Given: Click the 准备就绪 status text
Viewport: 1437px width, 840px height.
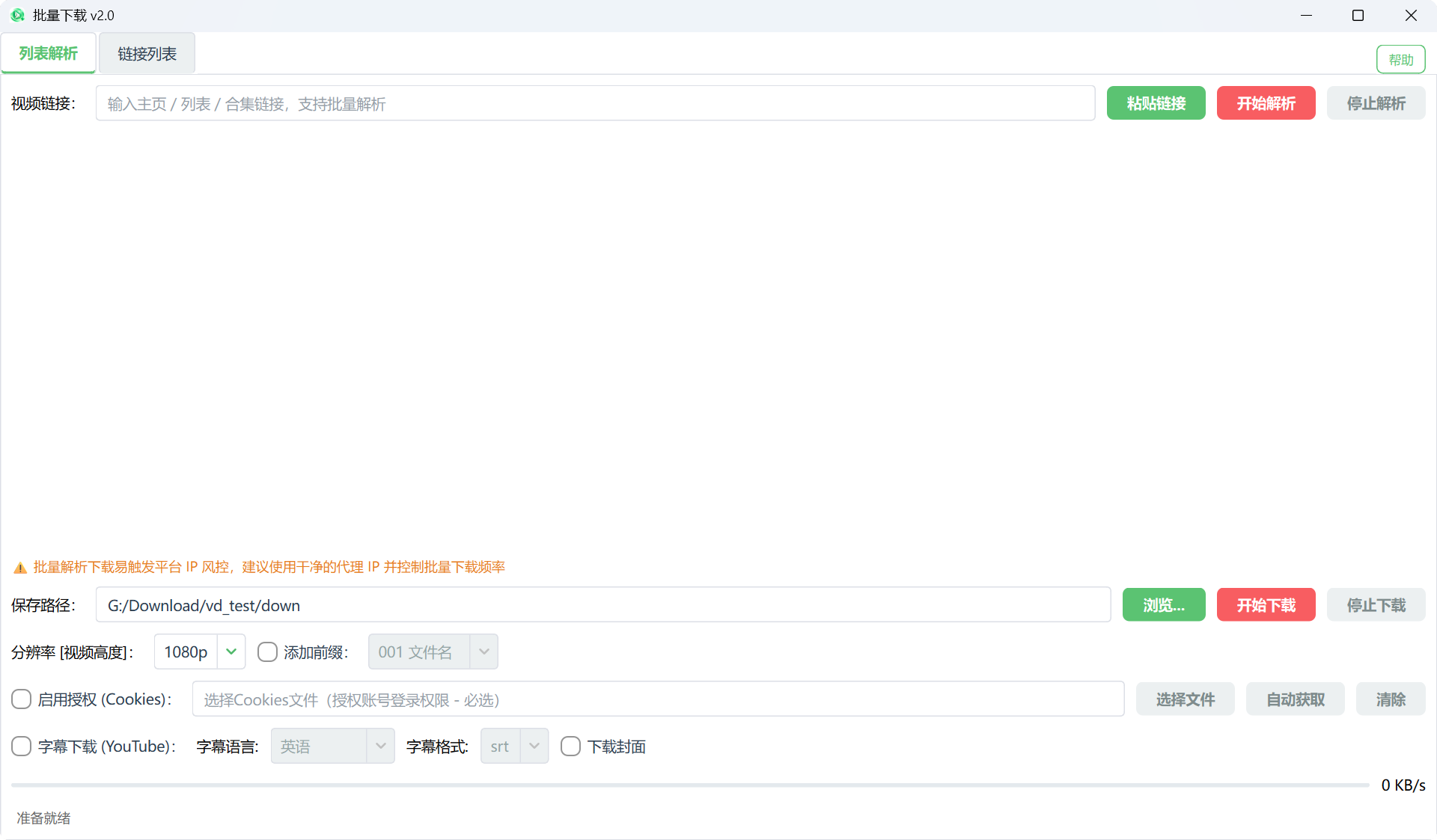Looking at the screenshot, I should 43,818.
